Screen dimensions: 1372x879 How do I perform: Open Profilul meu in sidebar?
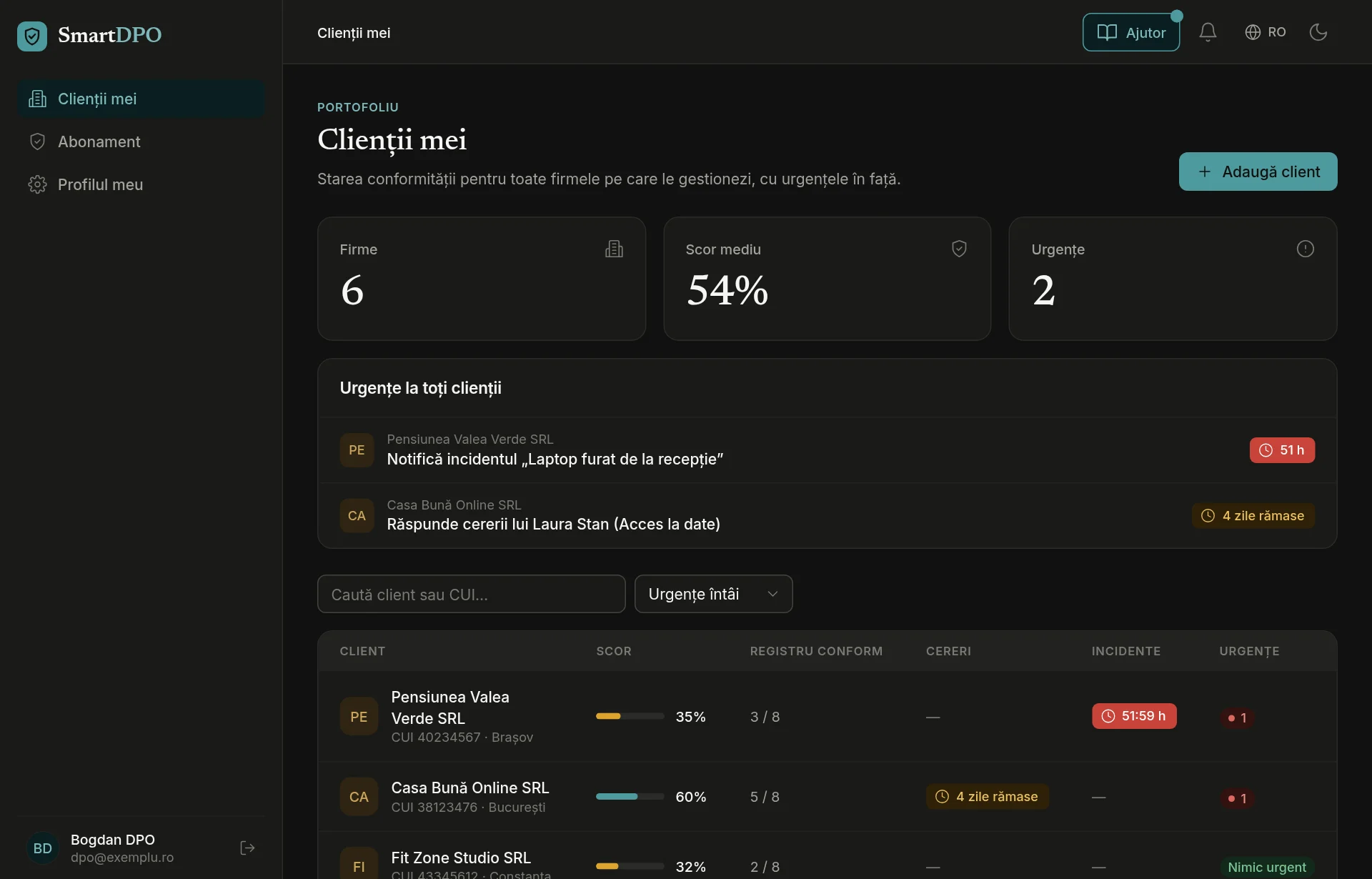141,184
